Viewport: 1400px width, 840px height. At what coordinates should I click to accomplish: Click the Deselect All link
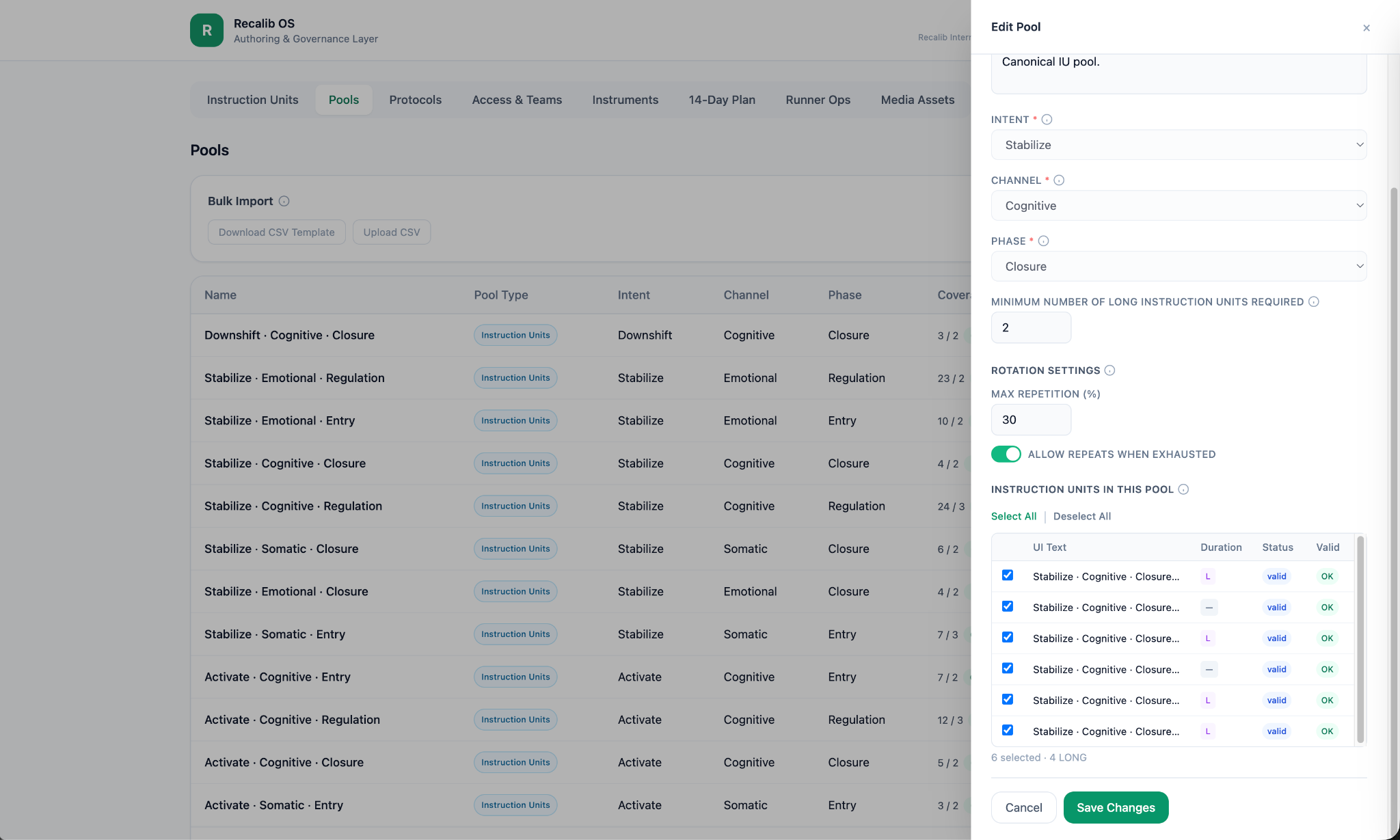pos(1082,517)
